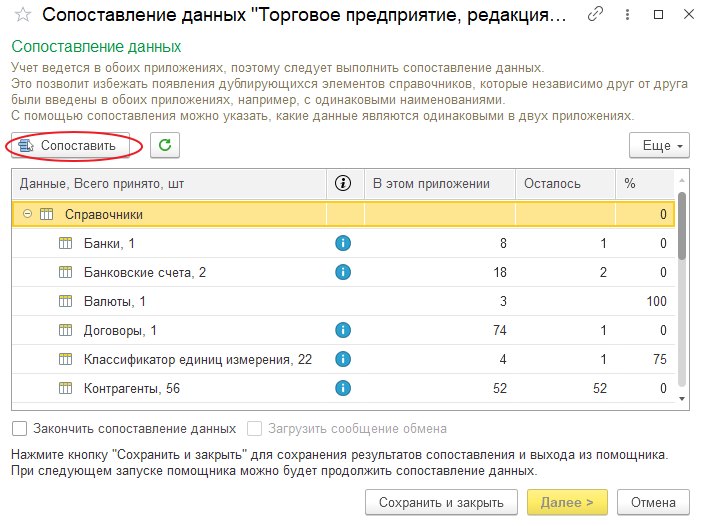Image resolution: width=704 pixels, height=526 pixels.
Task: Select the Справочники table icon
Action: click(x=46, y=214)
